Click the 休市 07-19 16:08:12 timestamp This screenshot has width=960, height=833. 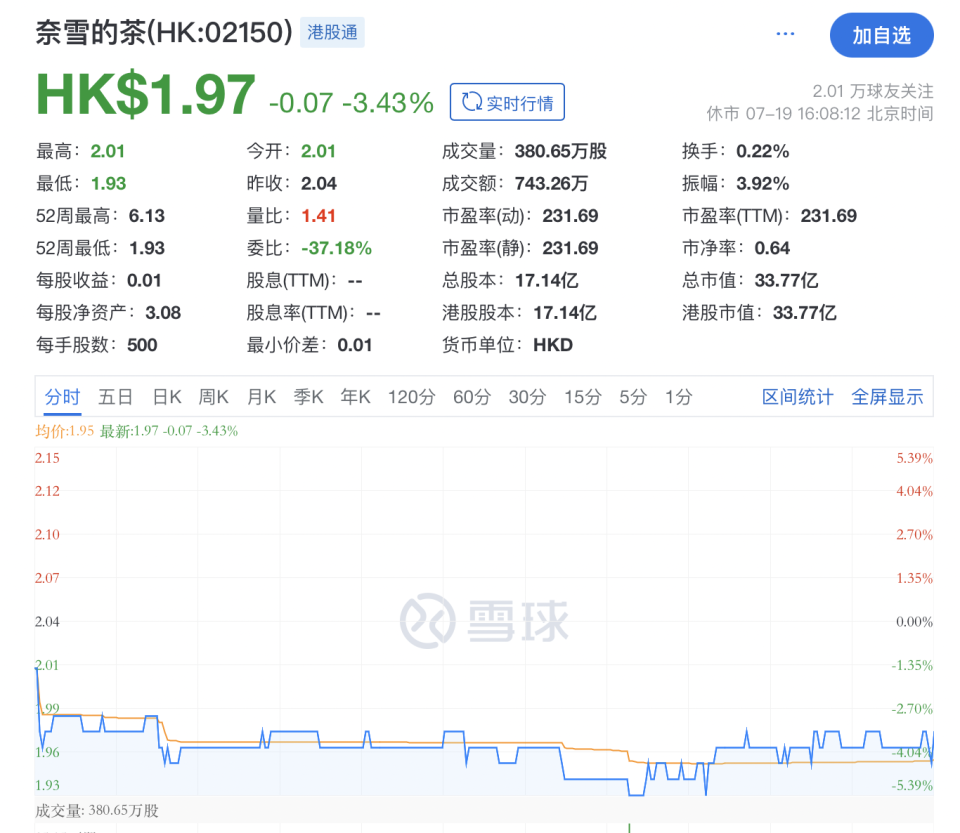pyautogui.click(x=820, y=114)
